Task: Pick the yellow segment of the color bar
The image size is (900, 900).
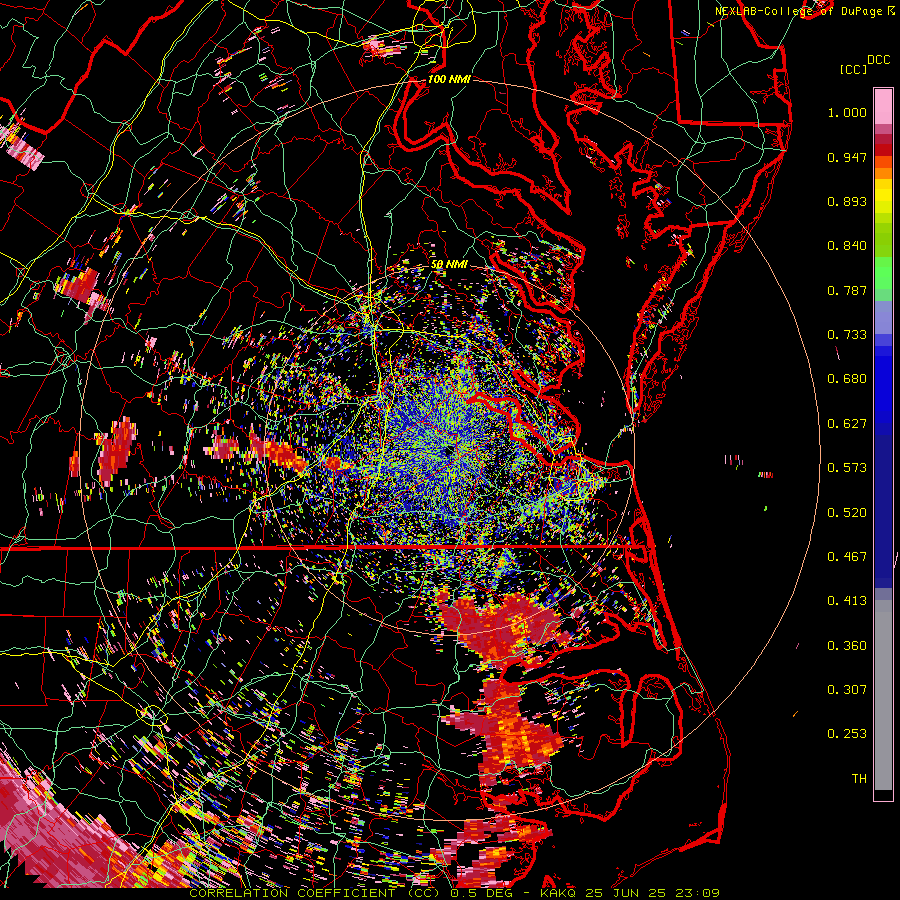Action: (883, 195)
